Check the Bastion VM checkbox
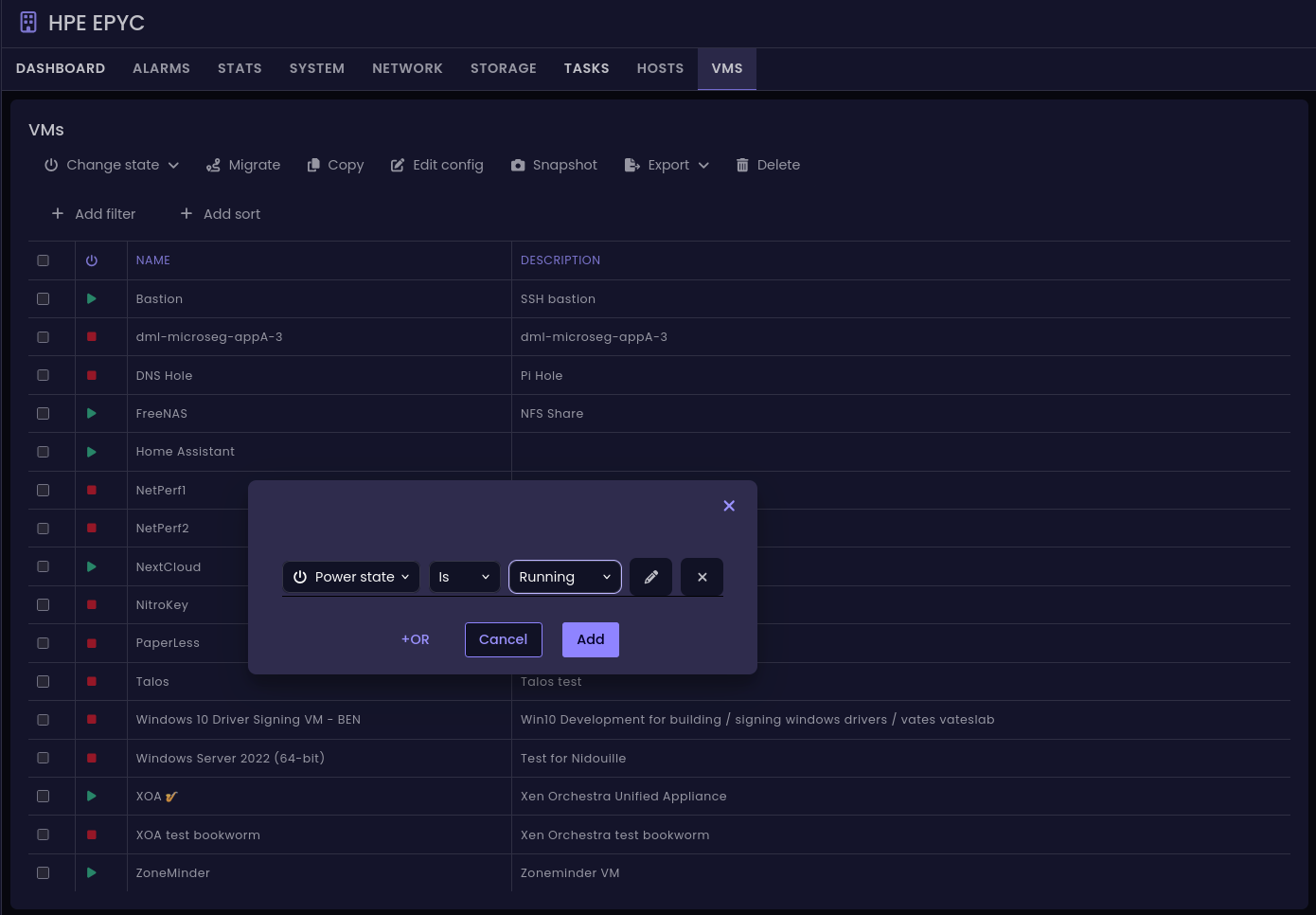Image resolution: width=1316 pixels, height=915 pixels. click(x=43, y=299)
